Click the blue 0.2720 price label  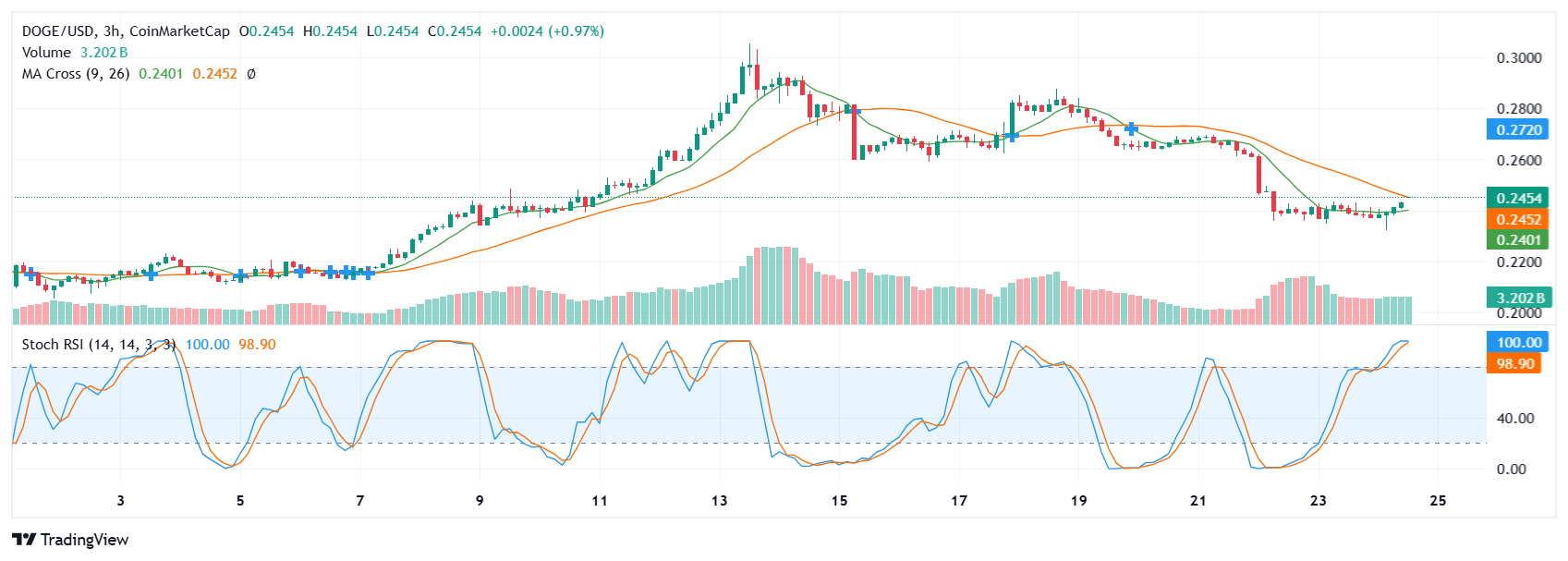1518,129
